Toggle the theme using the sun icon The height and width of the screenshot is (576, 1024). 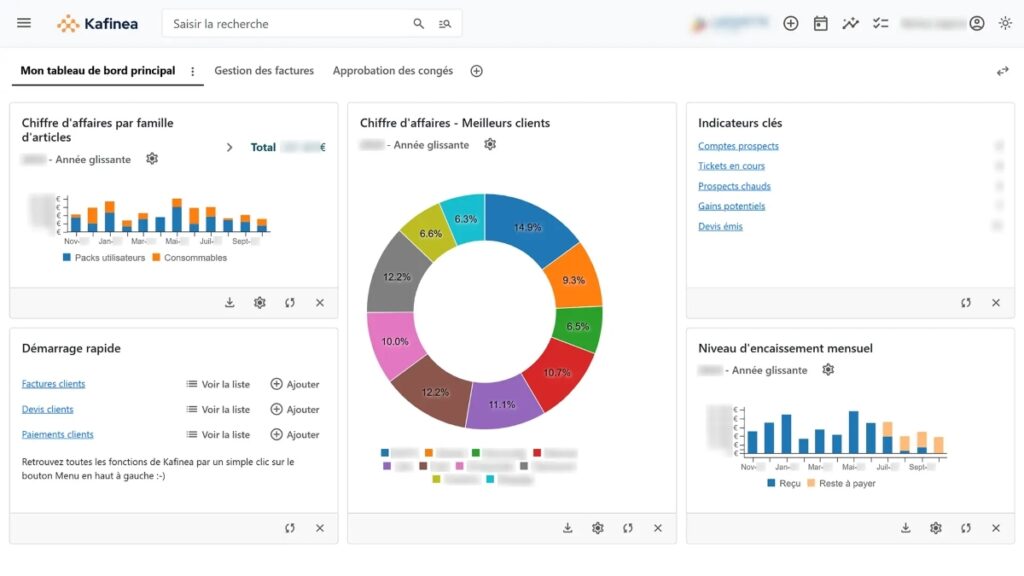pyautogui.click(x=1006, y=22)
